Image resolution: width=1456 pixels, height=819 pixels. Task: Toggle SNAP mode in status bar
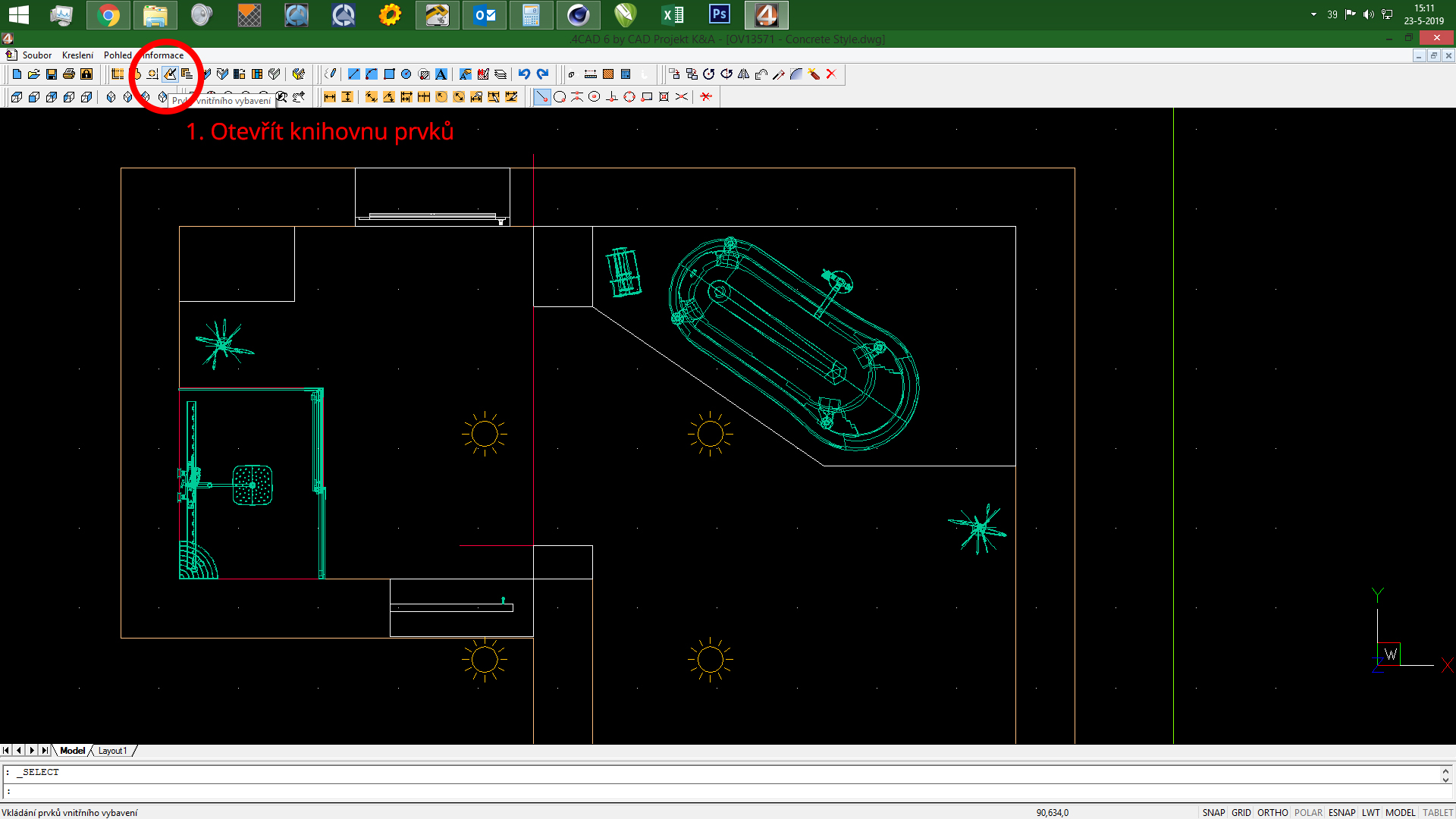click(1213, 812)
